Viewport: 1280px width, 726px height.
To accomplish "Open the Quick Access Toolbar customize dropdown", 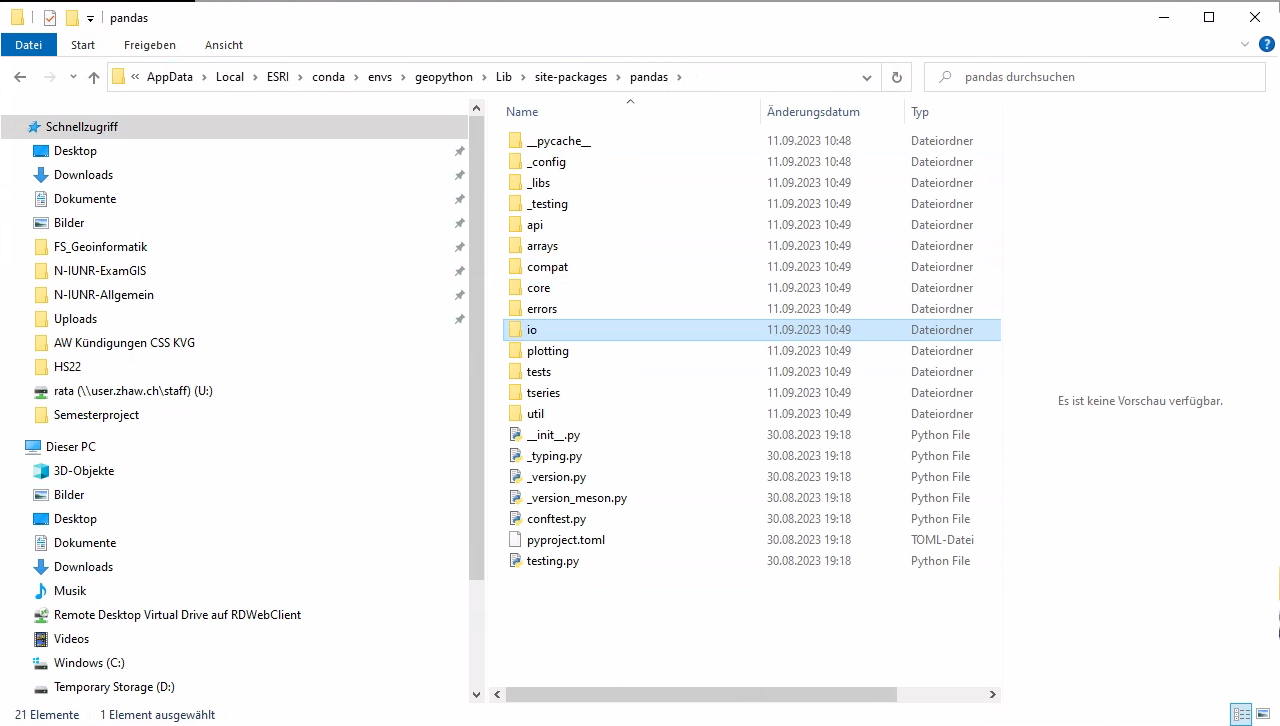I will point(90,18).
